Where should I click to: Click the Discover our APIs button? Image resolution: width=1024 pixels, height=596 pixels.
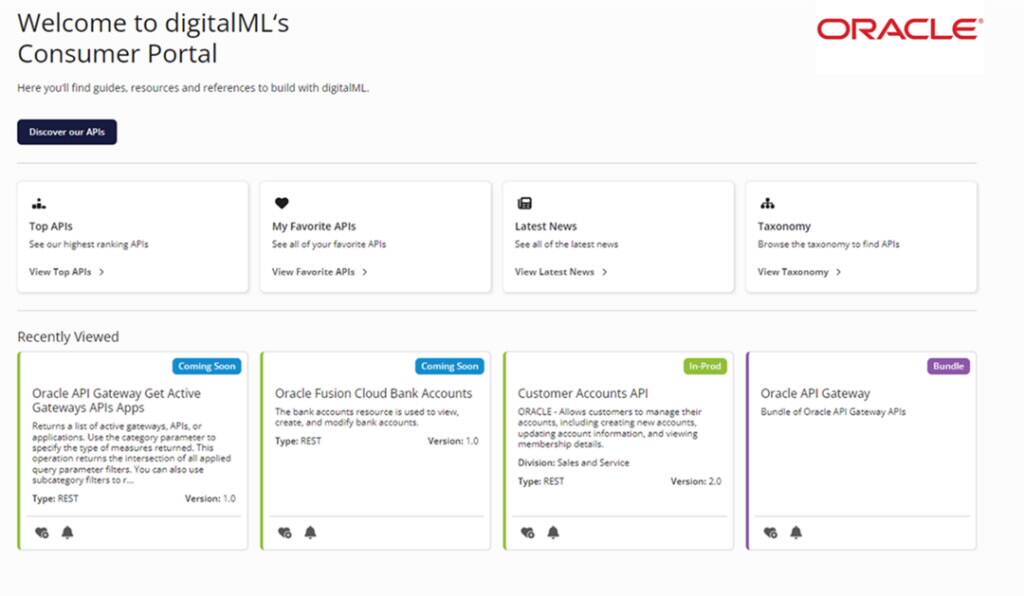click(x=66, y=131)
